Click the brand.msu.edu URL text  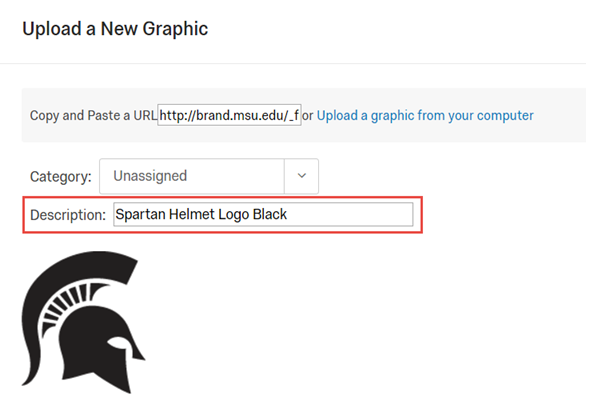tap(229, 115)
